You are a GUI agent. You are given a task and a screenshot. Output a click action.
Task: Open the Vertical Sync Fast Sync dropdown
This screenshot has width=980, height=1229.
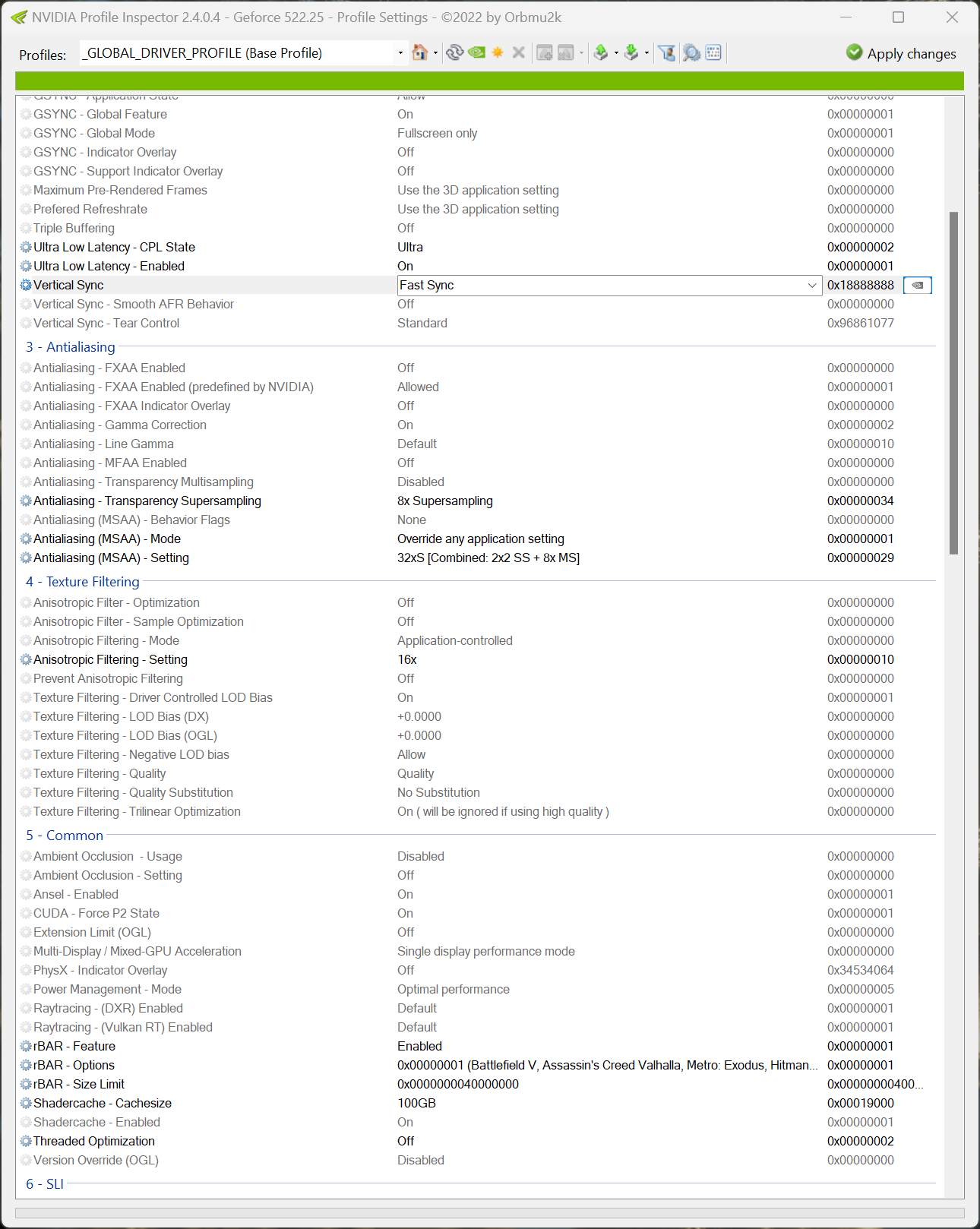[x=812, y=286]
